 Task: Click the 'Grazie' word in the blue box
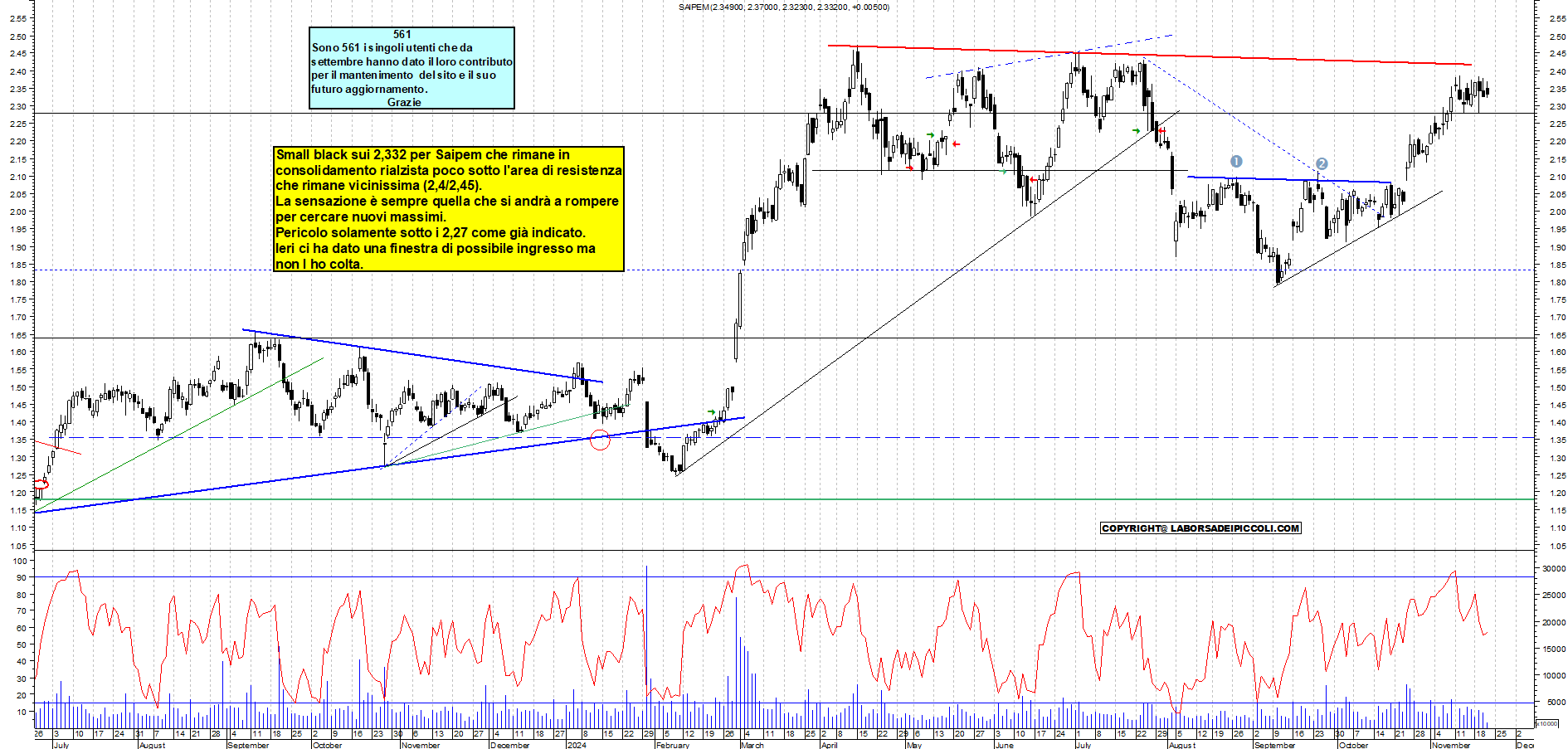tap(404, 102)
